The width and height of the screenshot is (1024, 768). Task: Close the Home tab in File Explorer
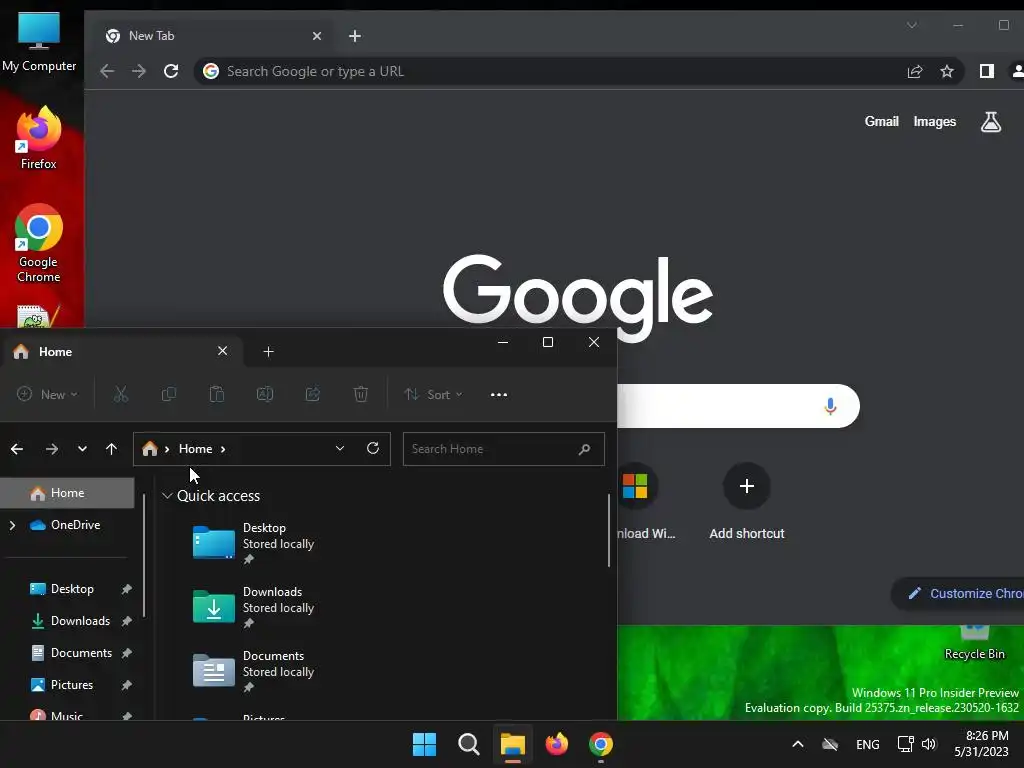[223, 351]
